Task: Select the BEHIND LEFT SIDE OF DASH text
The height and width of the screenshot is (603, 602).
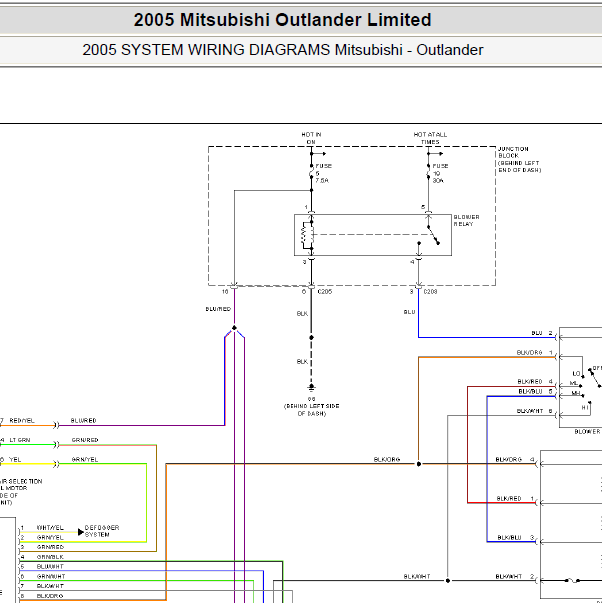Action: coord(312,410)
